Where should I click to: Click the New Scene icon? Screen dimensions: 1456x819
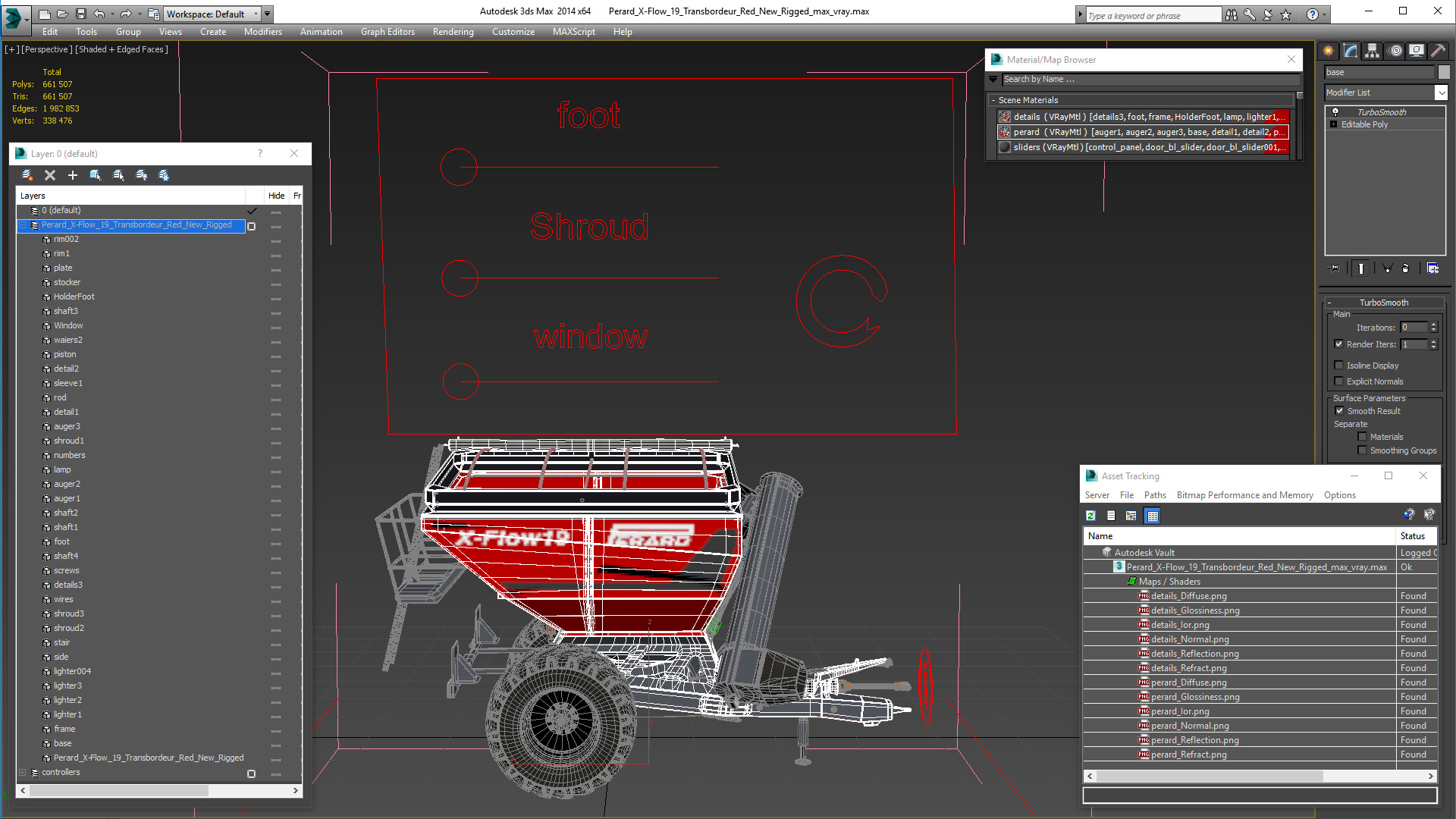click(x=45, y=14)
